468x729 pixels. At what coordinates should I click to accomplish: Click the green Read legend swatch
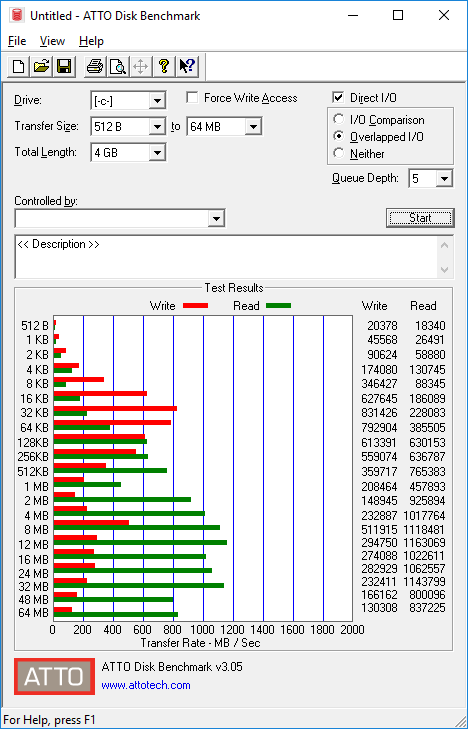[x=278, y=306]
